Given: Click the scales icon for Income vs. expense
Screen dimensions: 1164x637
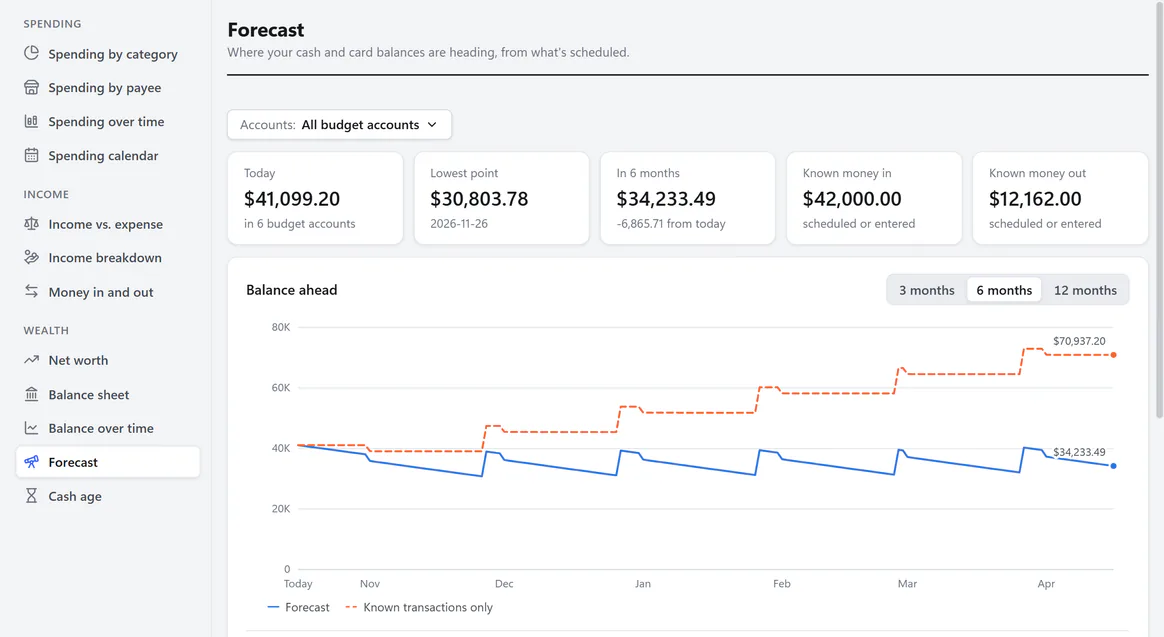Looking at the screenshot, I should [31, 223].
